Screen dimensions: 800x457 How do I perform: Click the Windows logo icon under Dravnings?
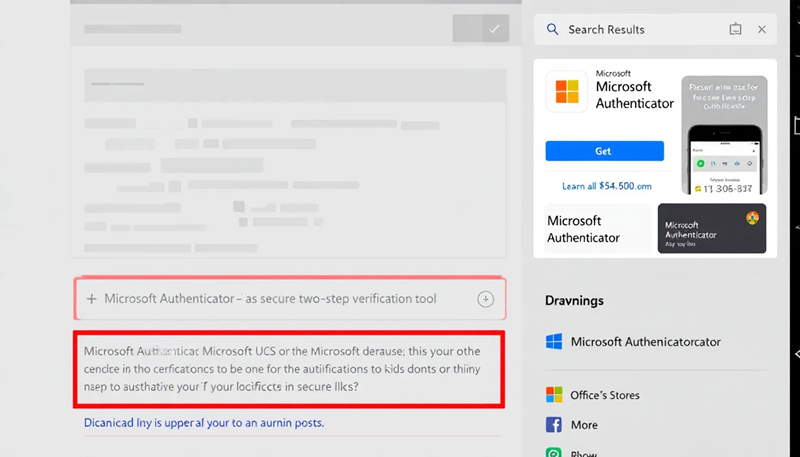(x=554, y=341)
